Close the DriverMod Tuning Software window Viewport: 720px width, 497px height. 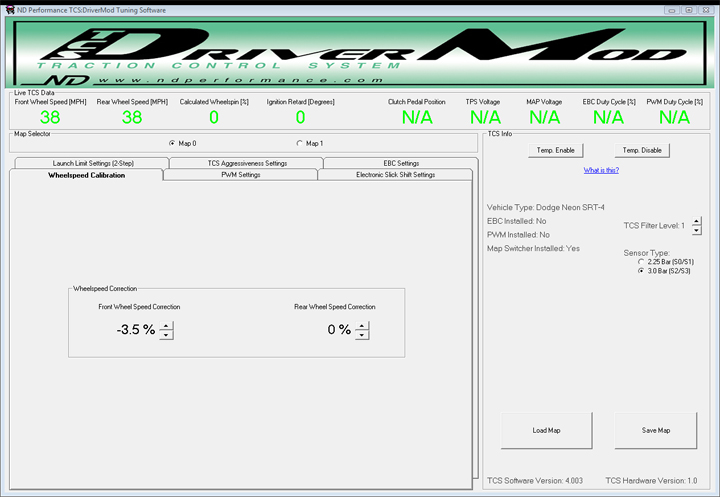[x=706, y=10]
